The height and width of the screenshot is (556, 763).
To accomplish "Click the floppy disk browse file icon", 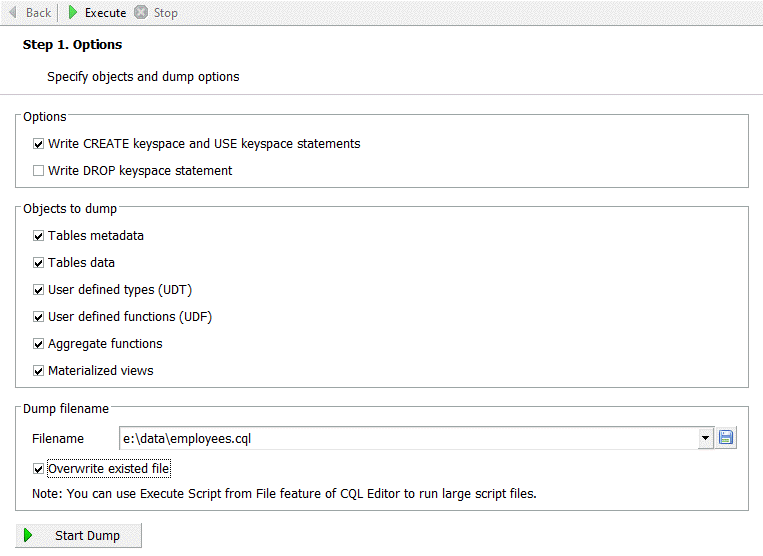I will 726,438.
